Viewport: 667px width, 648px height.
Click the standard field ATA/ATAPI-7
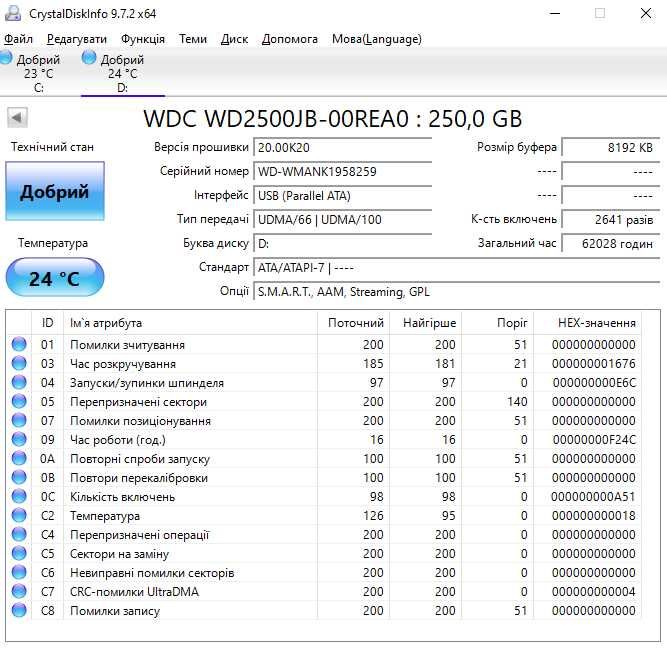(456, 267)
